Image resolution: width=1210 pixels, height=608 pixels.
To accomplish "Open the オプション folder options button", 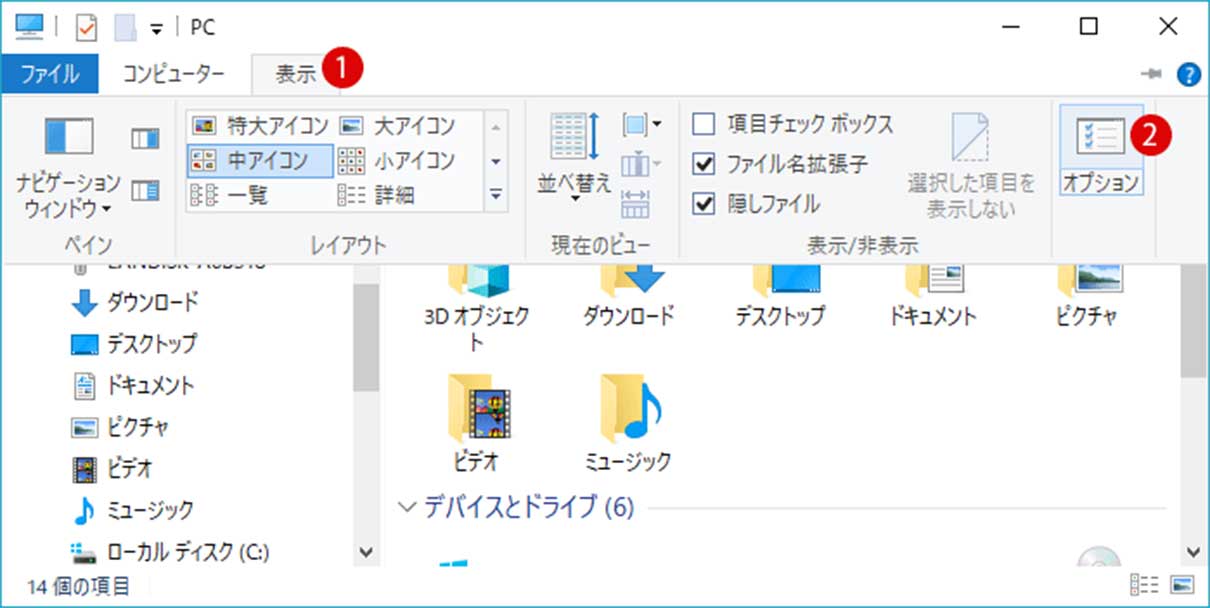I will (1100, 150).
